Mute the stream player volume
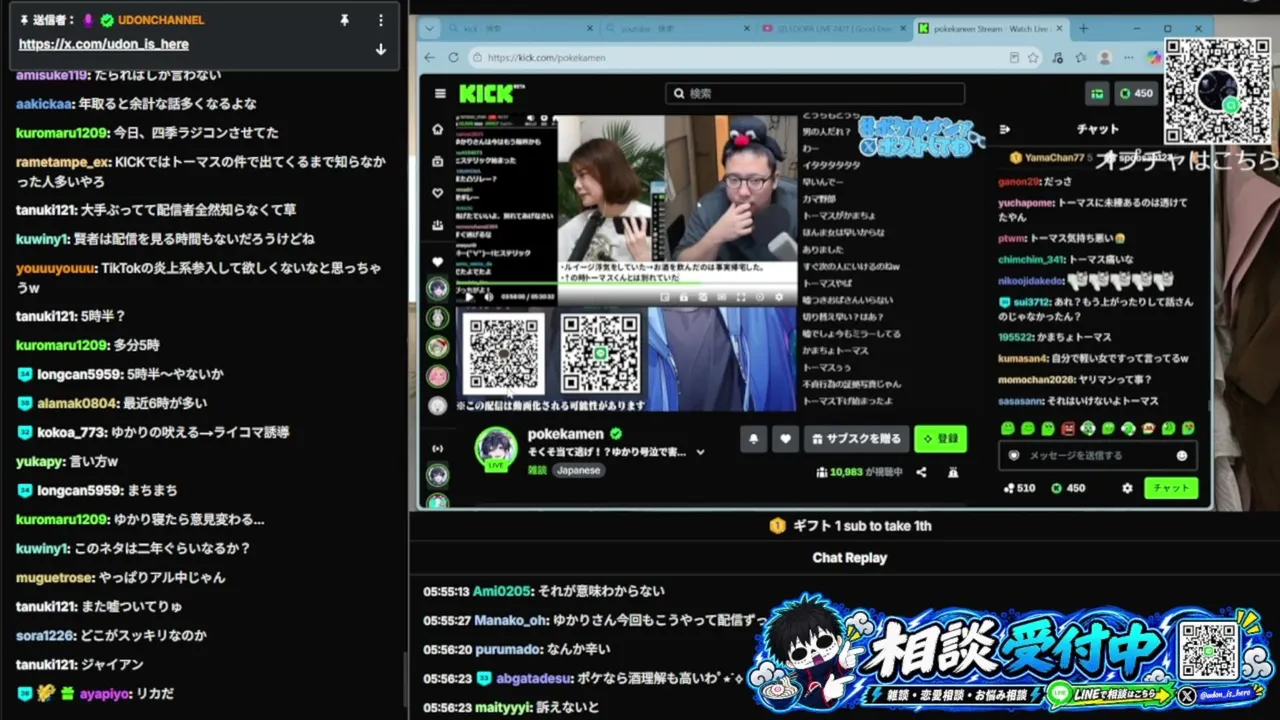This screenshot has height=720, width=1280. (x=489, y=297)
